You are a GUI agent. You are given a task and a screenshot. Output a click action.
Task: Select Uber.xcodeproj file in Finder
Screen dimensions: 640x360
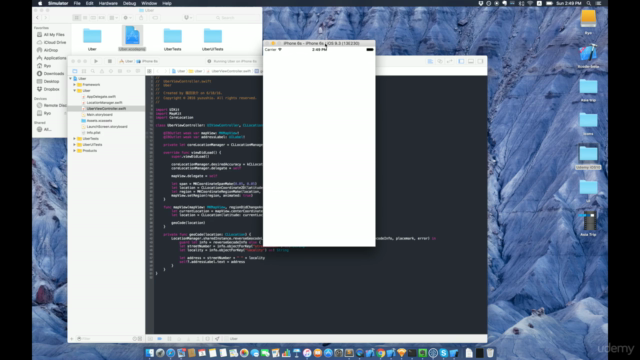tap(132, 38)
